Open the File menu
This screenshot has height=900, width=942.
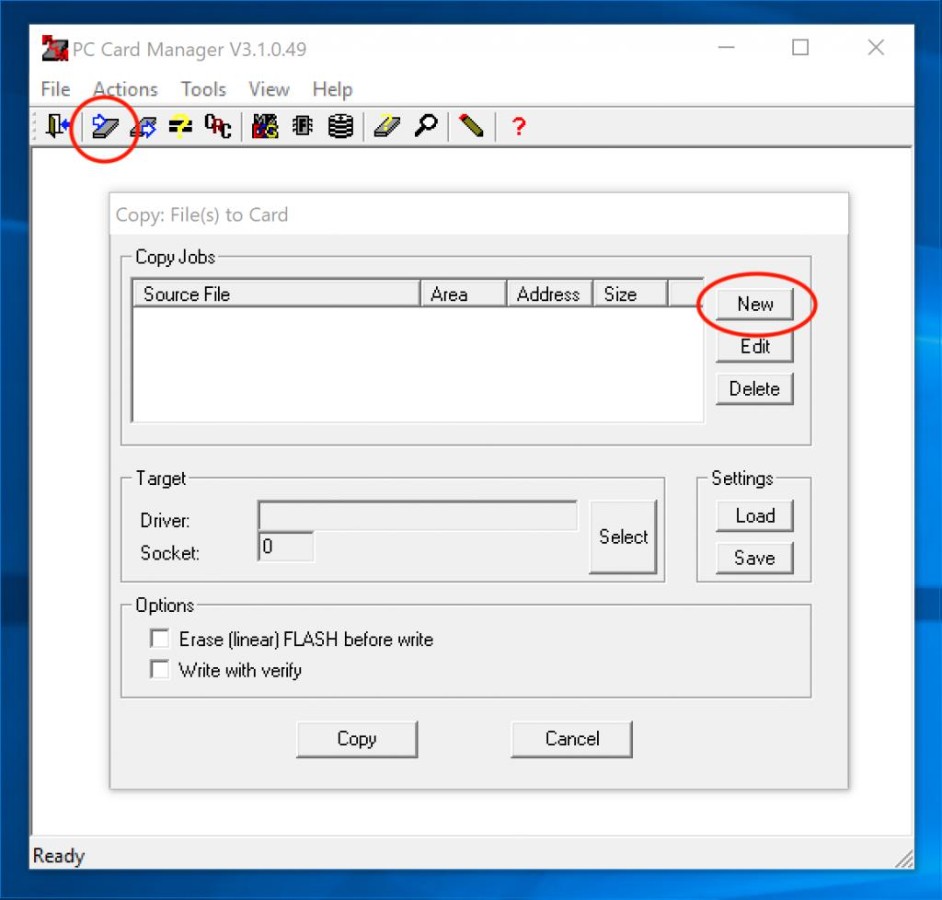click(55, 89)
